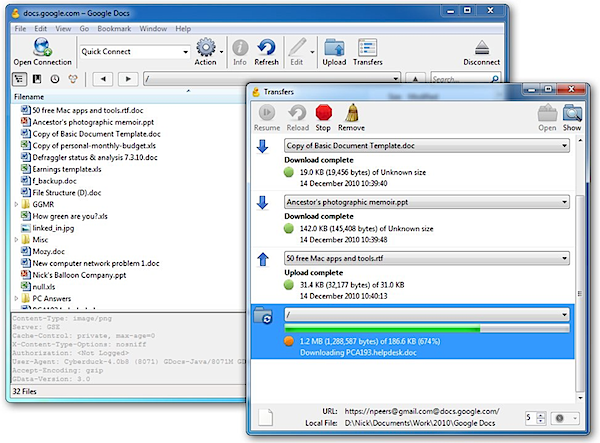The width and height of the screenshot is (600, 443).
Task: Show the Bonjour view icon
Action: tap(73, 79)
